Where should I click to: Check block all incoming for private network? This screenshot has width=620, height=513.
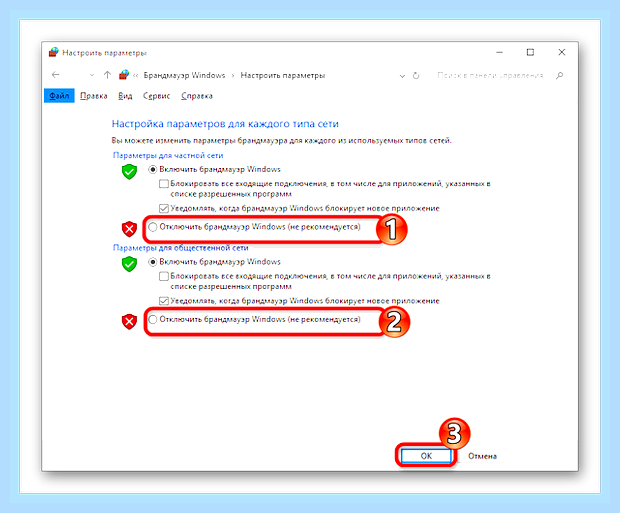click(x=164, y=184)
